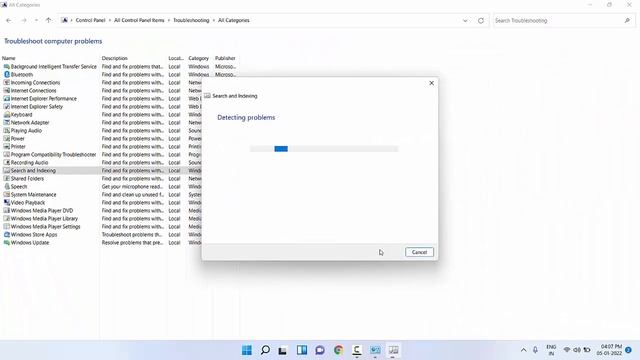Image resolution: width=640 pixels, height=360 pixels.
Task: Open Widgets from taskbar
Action: [x=302, y=350]
